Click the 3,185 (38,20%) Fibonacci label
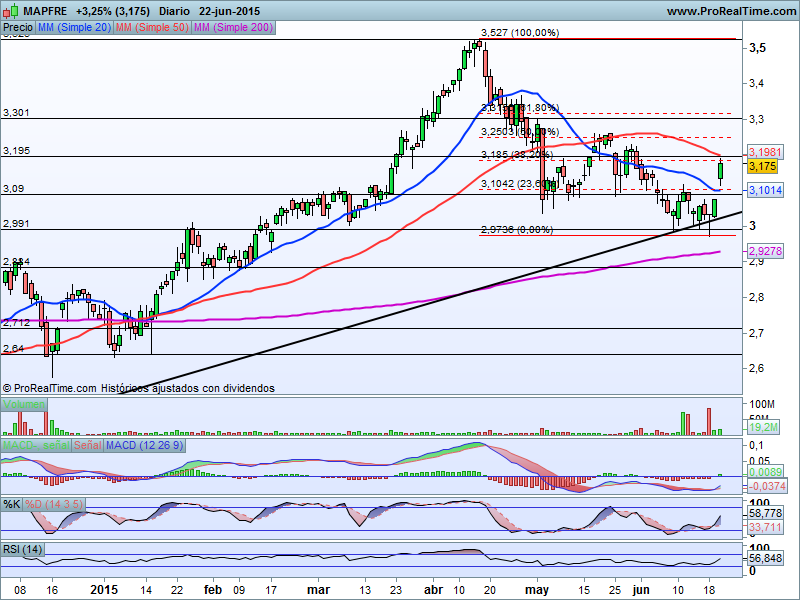Image resolution: width=800 pixels, height=600 pixels. click(x=517, y=154)
